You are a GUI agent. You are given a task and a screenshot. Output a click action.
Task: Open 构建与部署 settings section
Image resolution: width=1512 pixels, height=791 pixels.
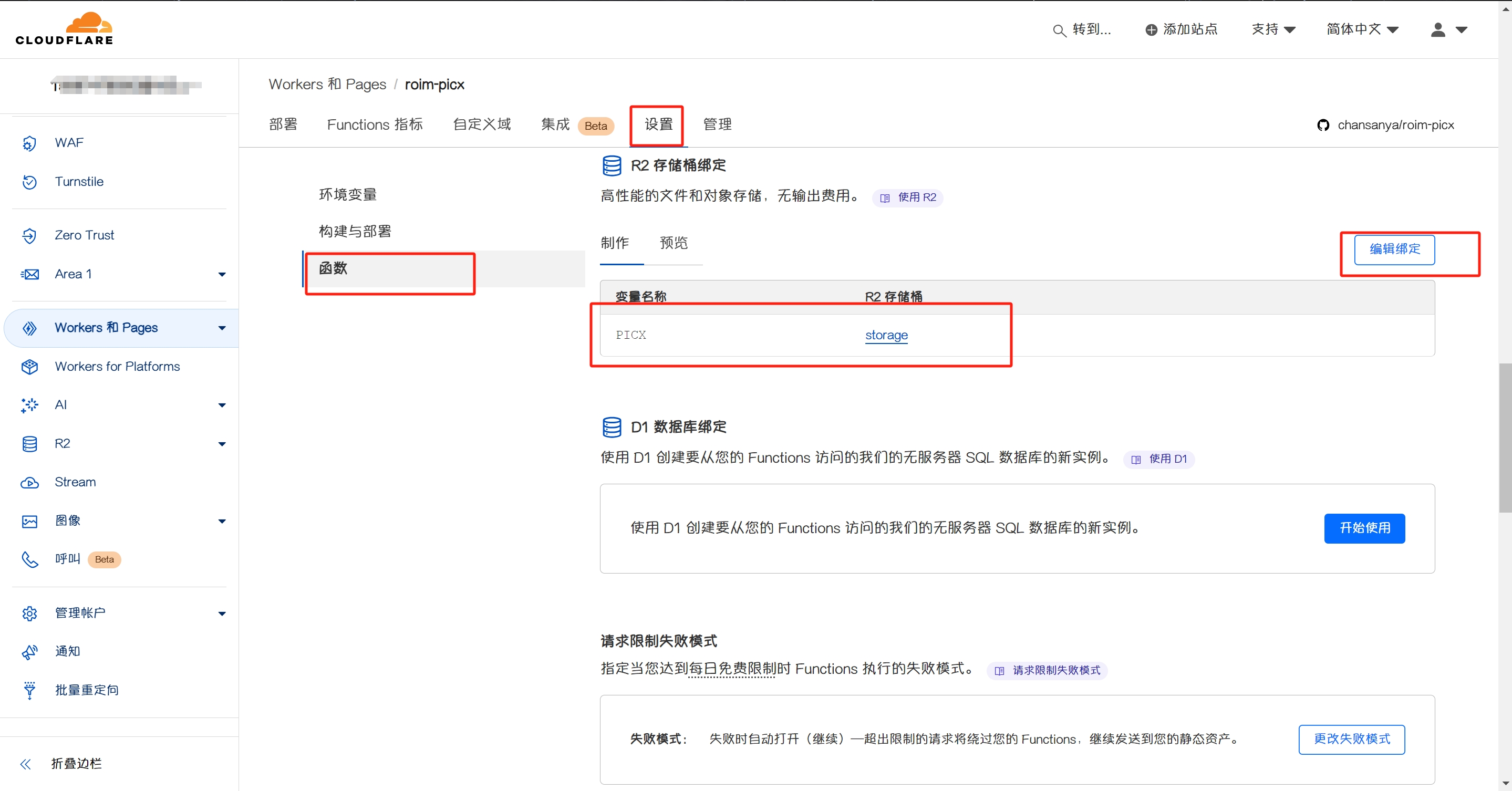[355, 231]
